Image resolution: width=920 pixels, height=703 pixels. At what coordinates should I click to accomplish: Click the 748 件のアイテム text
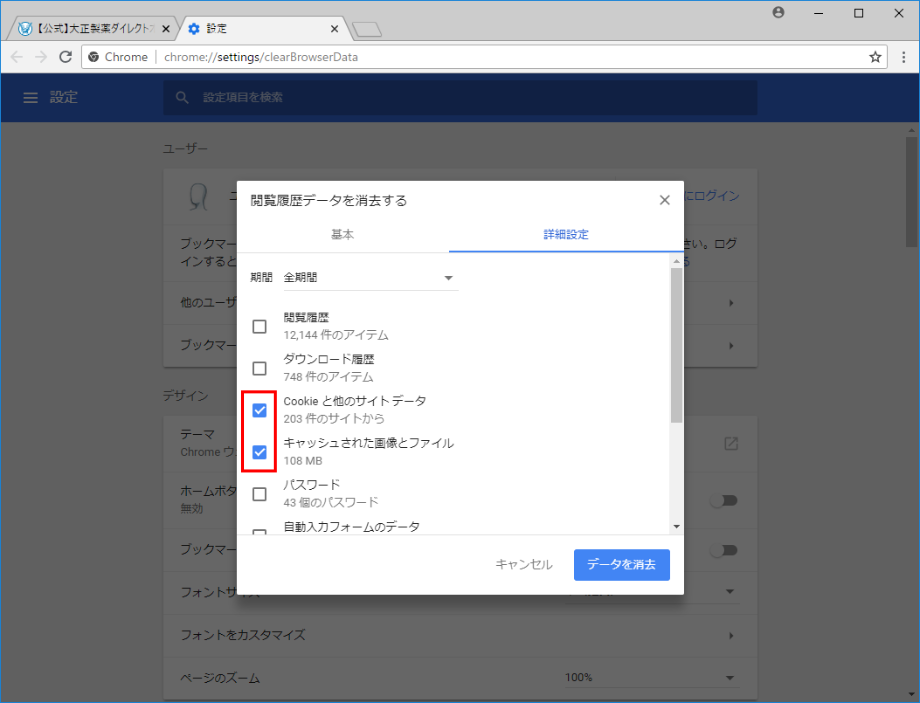point(328,377)
